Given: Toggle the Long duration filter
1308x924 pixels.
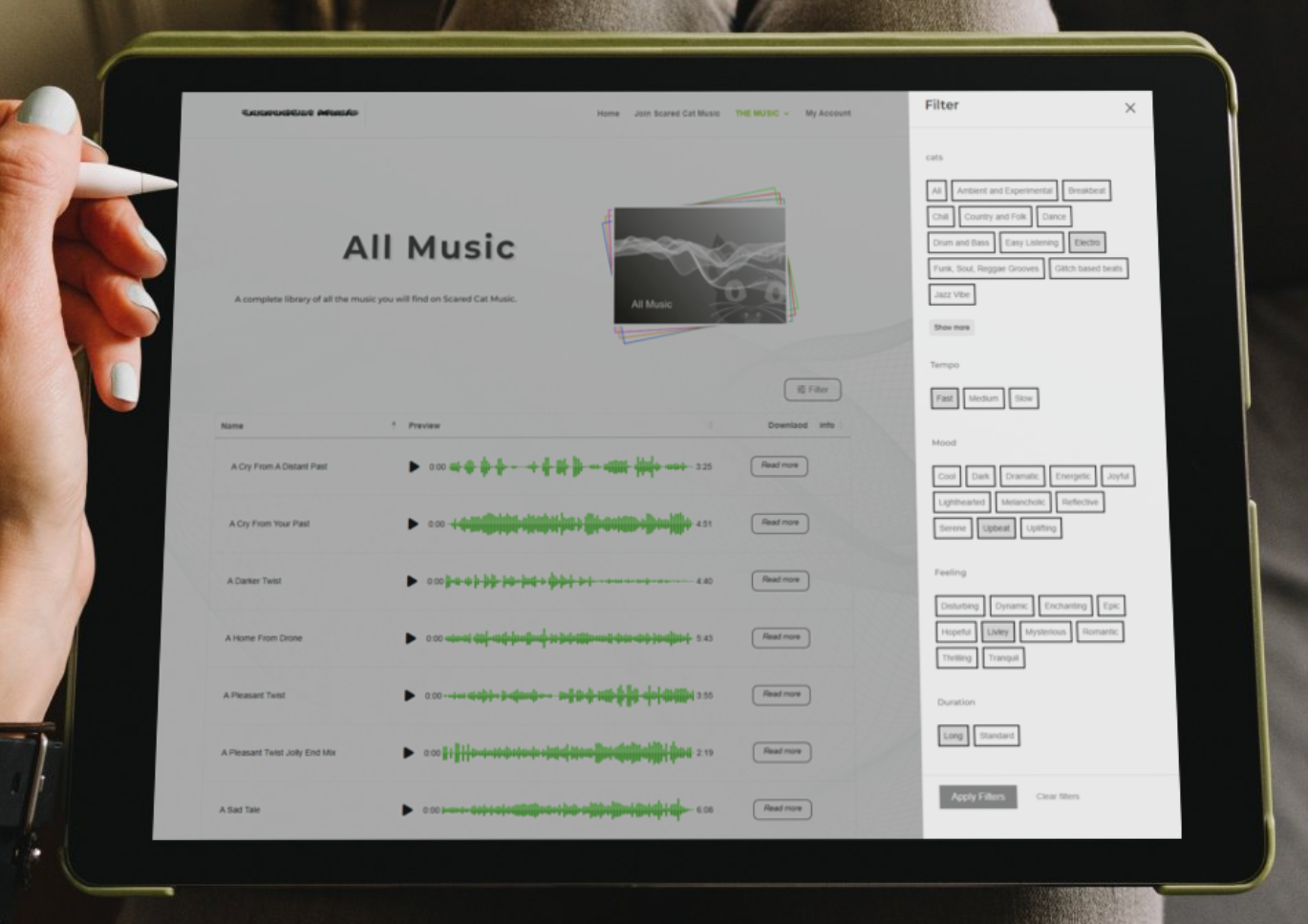Looking at the screenshot, I should 953,736.
